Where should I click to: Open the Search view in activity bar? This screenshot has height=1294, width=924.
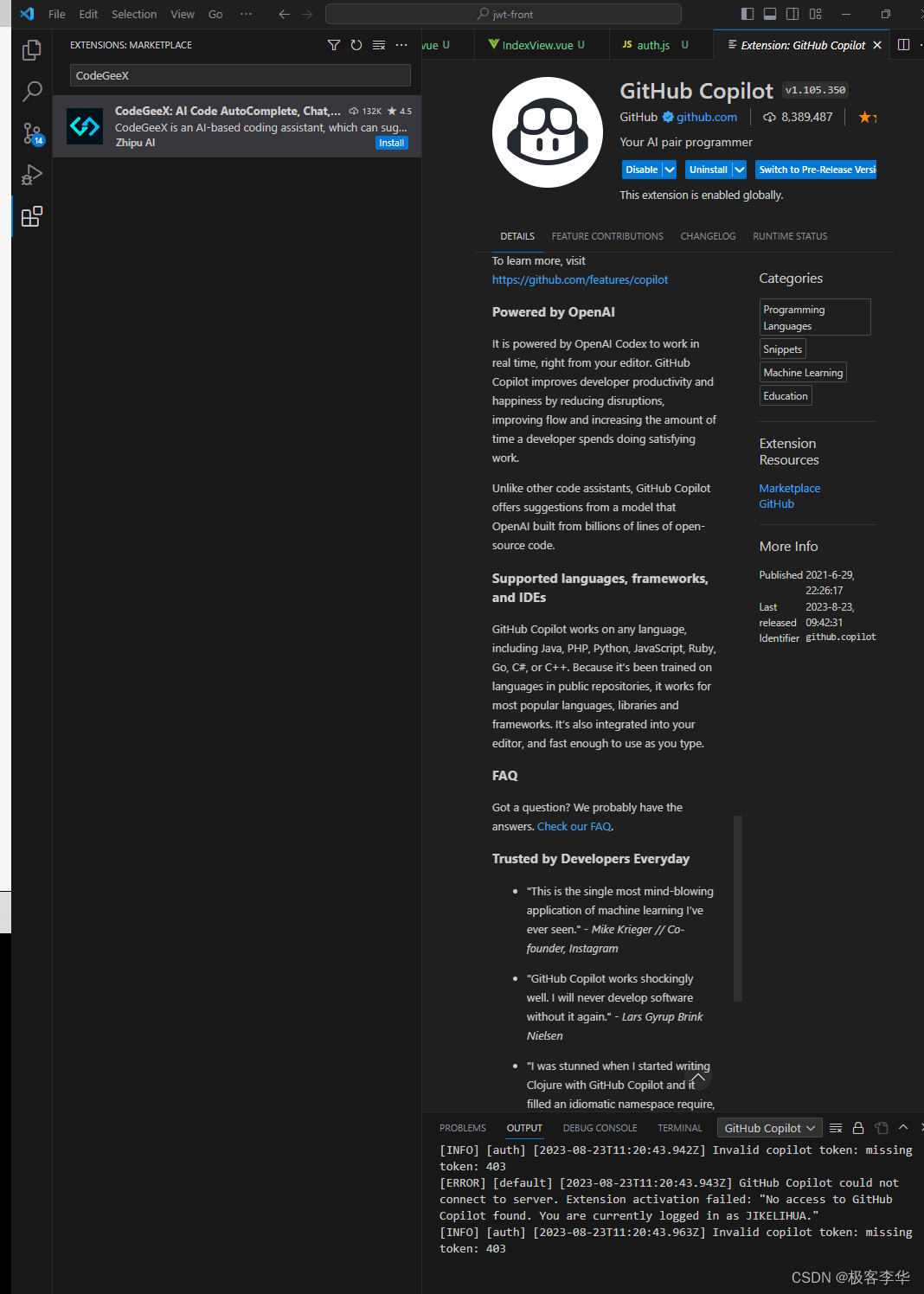[32, 91]
